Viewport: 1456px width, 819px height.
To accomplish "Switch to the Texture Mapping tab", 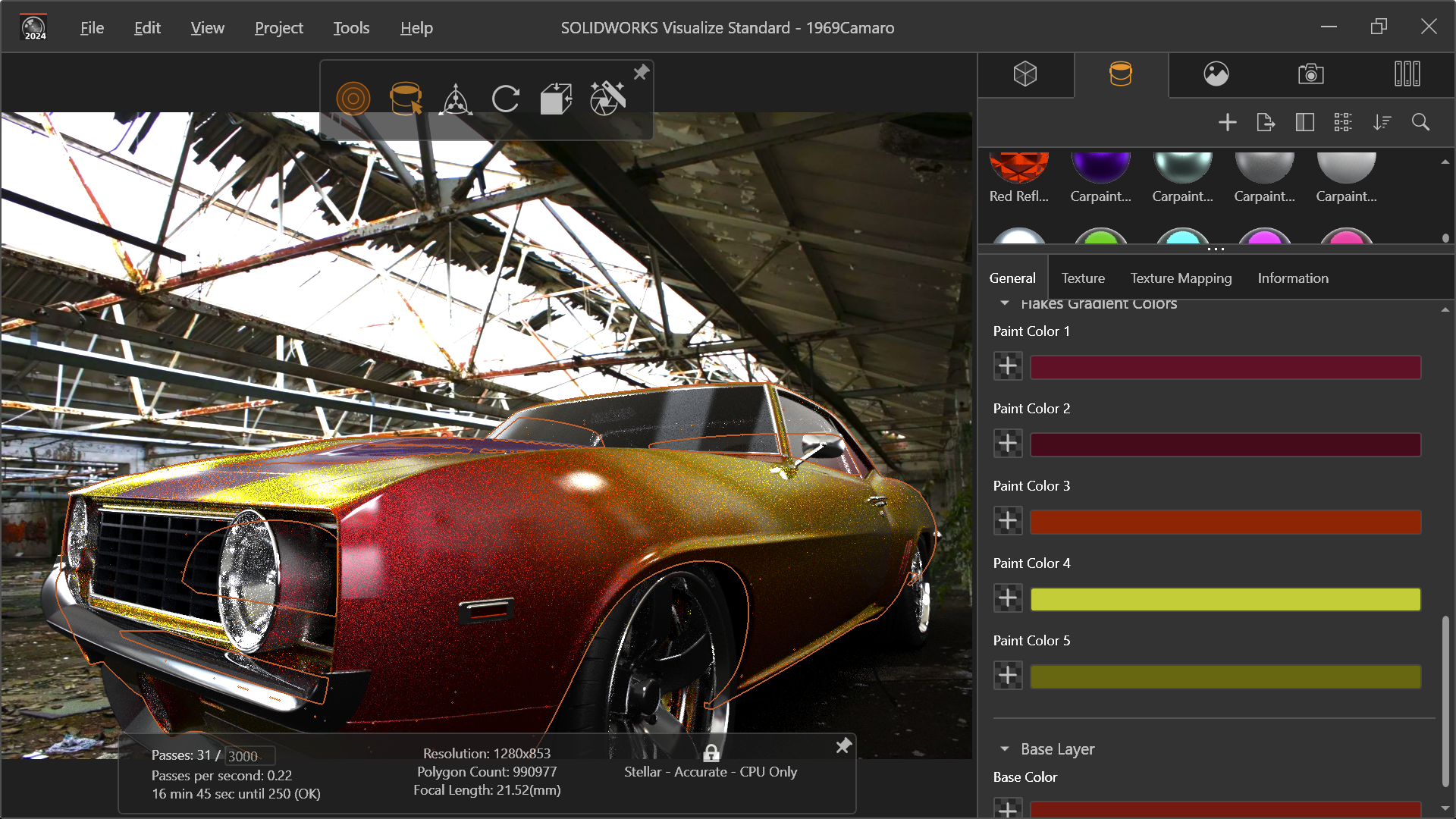I will click(1181, 278).
